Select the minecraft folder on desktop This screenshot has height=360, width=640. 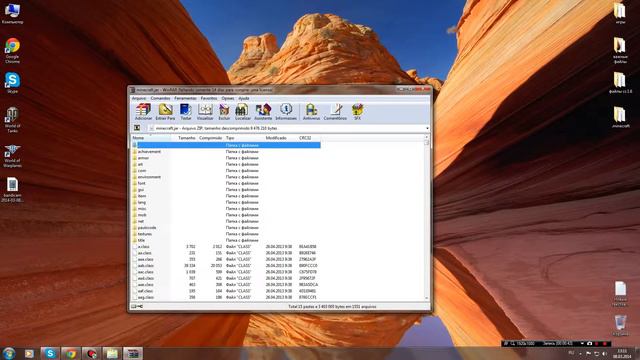(x=620, y=117)
